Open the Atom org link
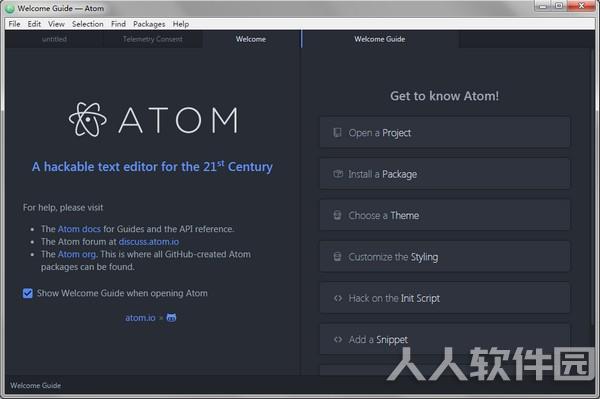Viewport: 600px width, 399px height. (77, 254)
